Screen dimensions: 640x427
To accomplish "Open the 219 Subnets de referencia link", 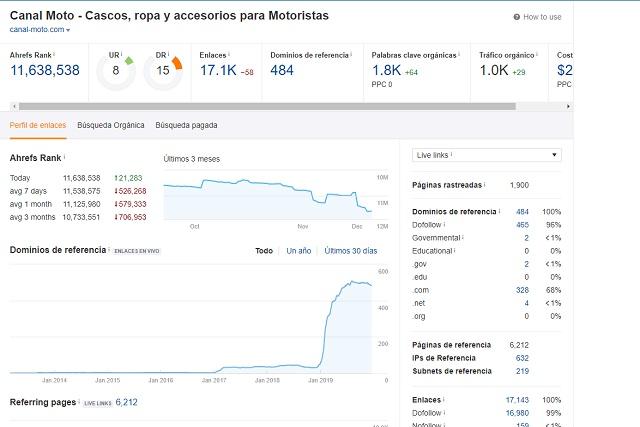I will pos(522,371).
